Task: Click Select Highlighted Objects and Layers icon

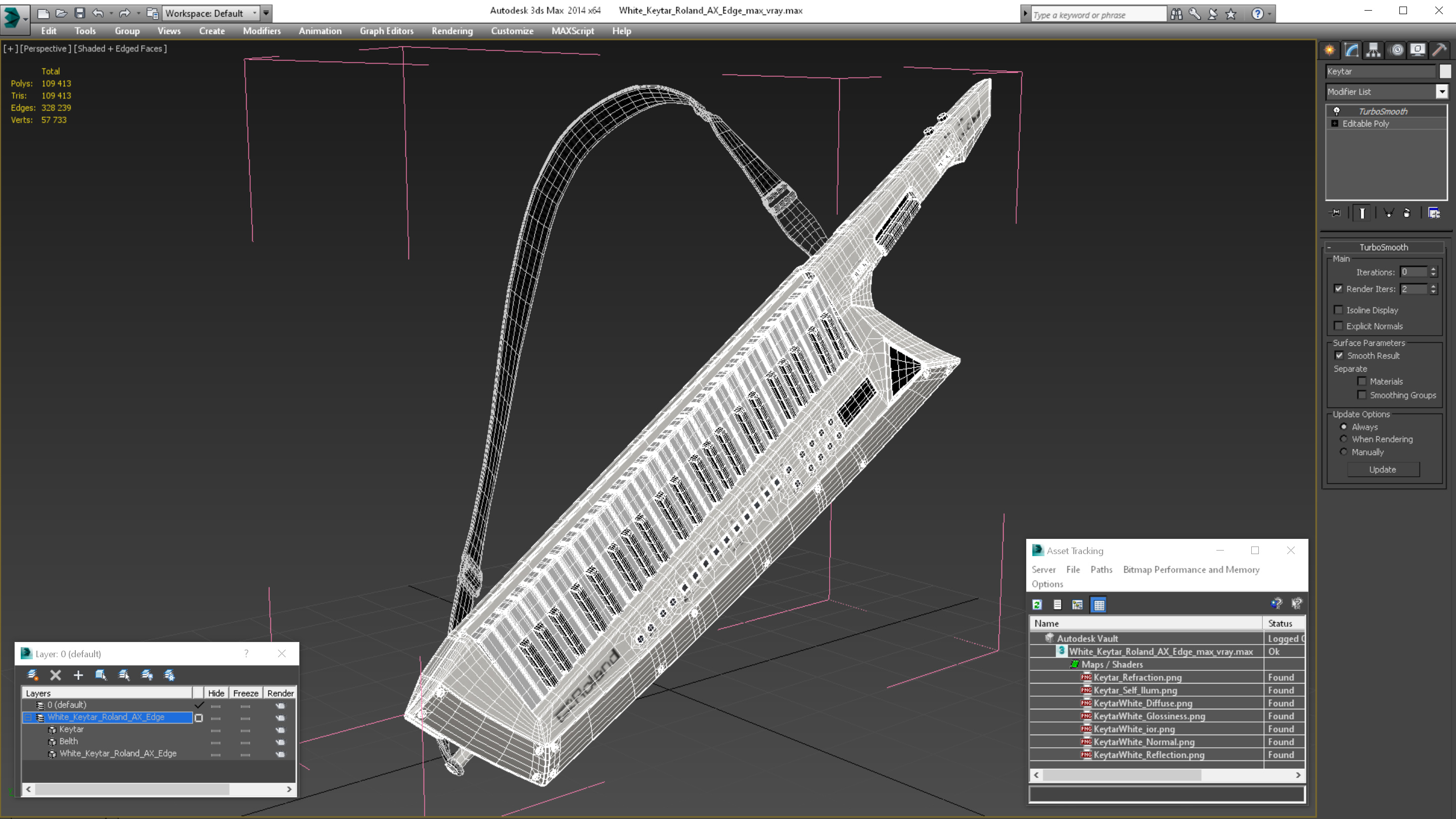Action: pyautogui.click(x=101, y=675)
